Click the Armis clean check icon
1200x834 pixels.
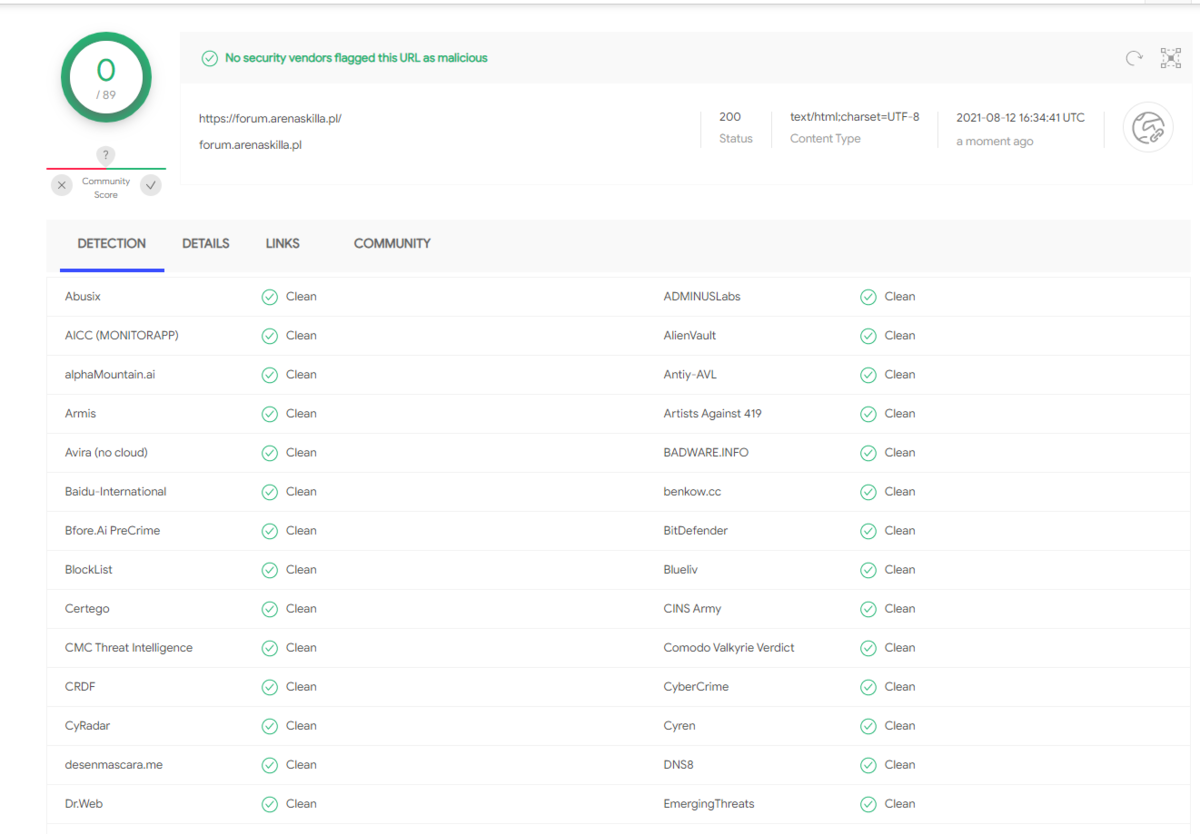(270, 414)
